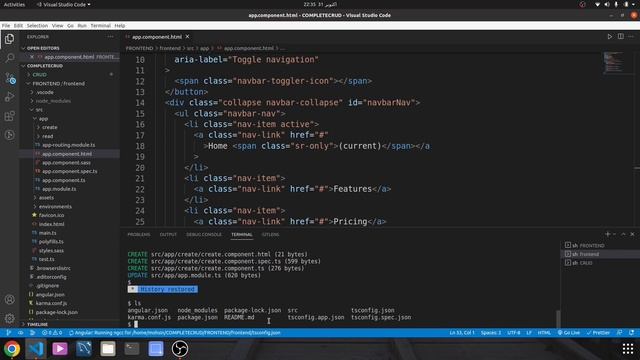
Task: Open the Live Share activity bar icon
Action: pyautogui.click(x=9, y=135)
